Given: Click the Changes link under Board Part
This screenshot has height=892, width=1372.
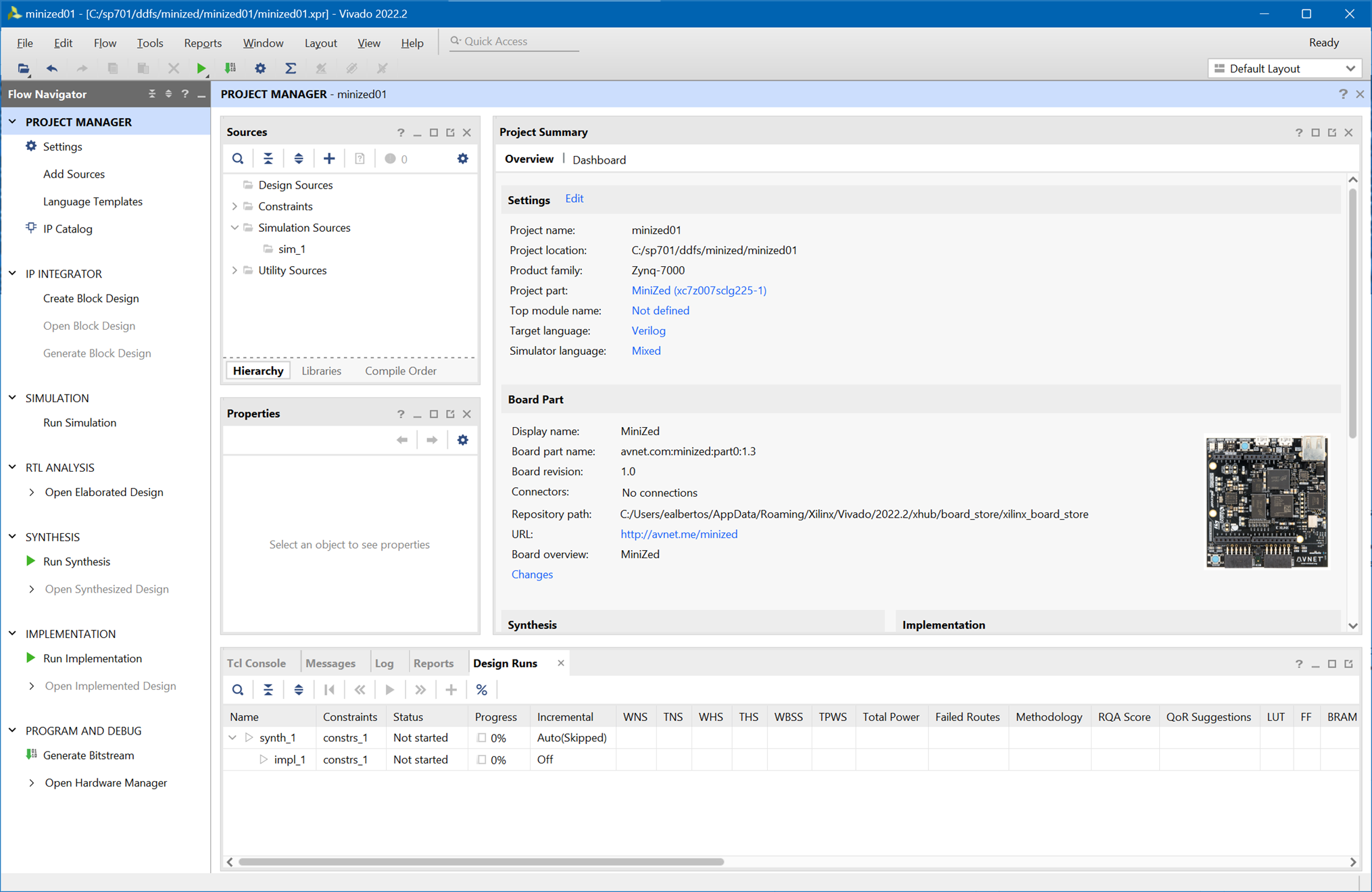Looking at the screenshot, I should (532, 574).
